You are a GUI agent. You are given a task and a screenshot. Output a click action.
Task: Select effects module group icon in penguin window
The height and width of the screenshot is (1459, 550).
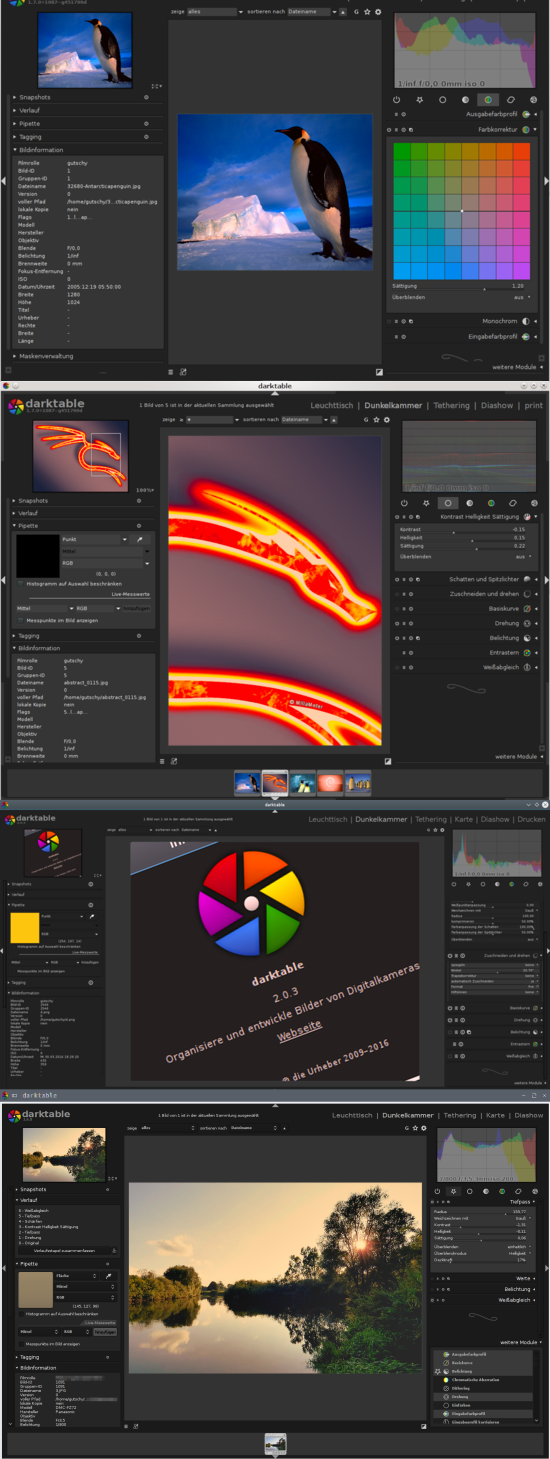(x=533, y=100)
